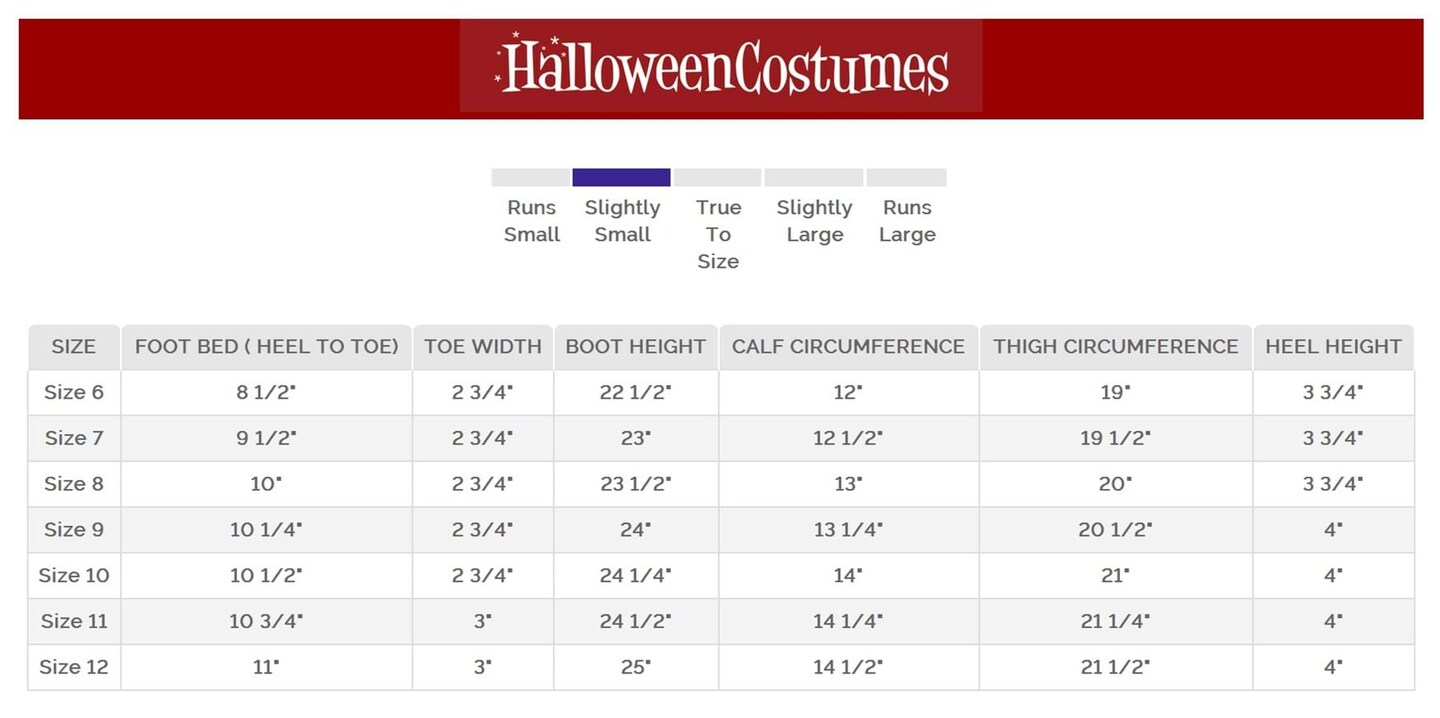Click the BOOT HEIGHT column header
Screen dimensions: 1440x718
pyautogui.click(x=636, y=347)
